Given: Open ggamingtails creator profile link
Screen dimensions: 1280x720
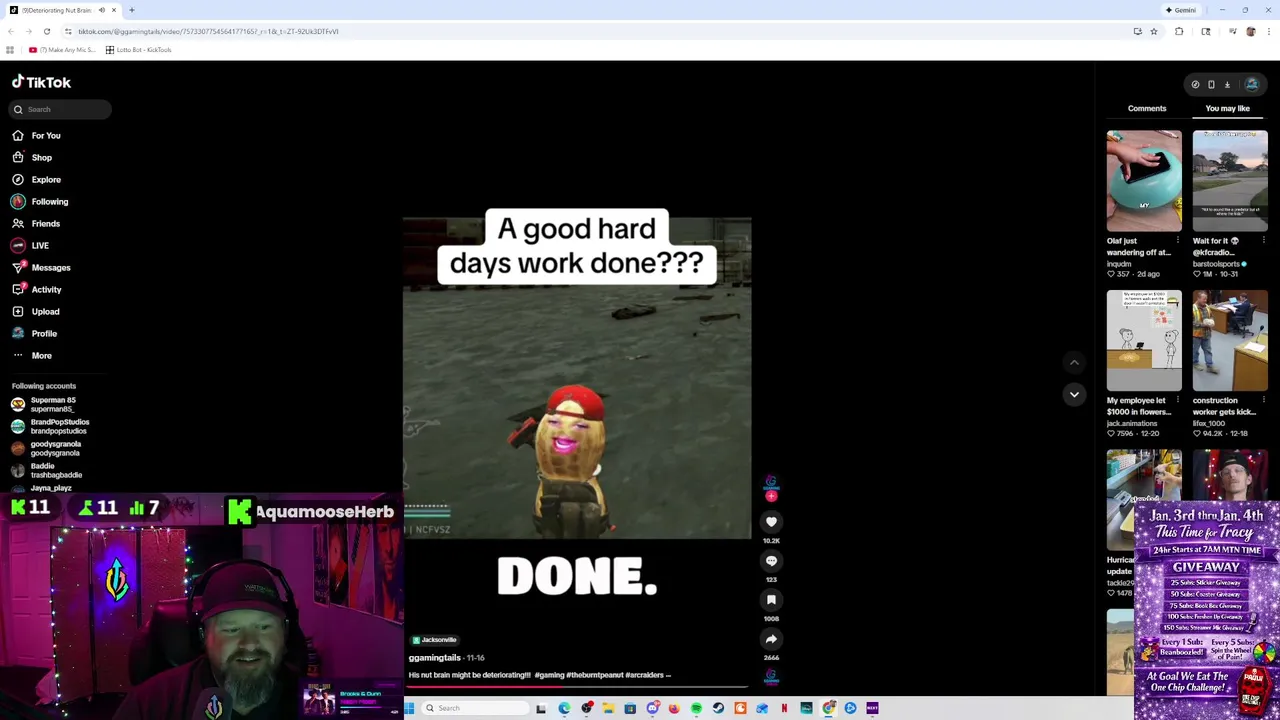Looking at the screenshot, I should (434, 658).
